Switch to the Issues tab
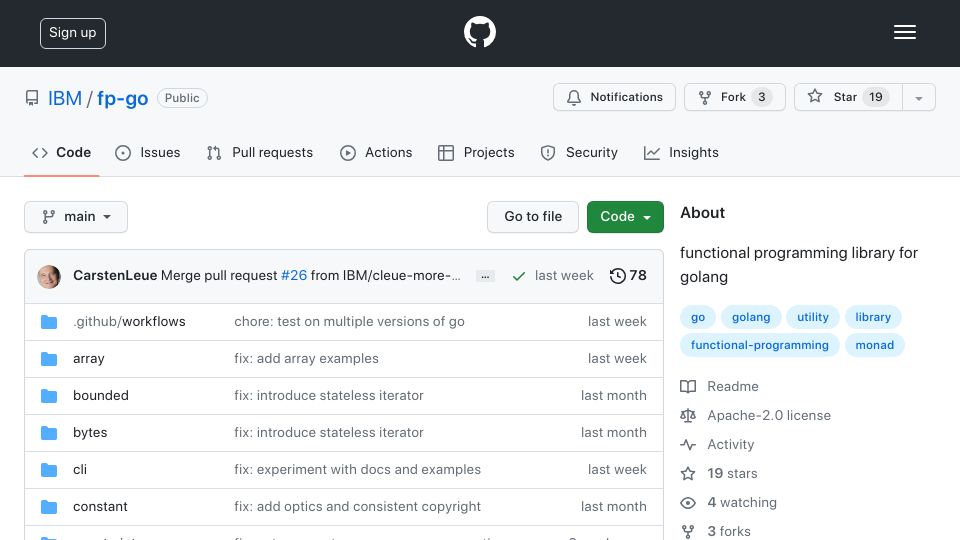 click(148, 152)
